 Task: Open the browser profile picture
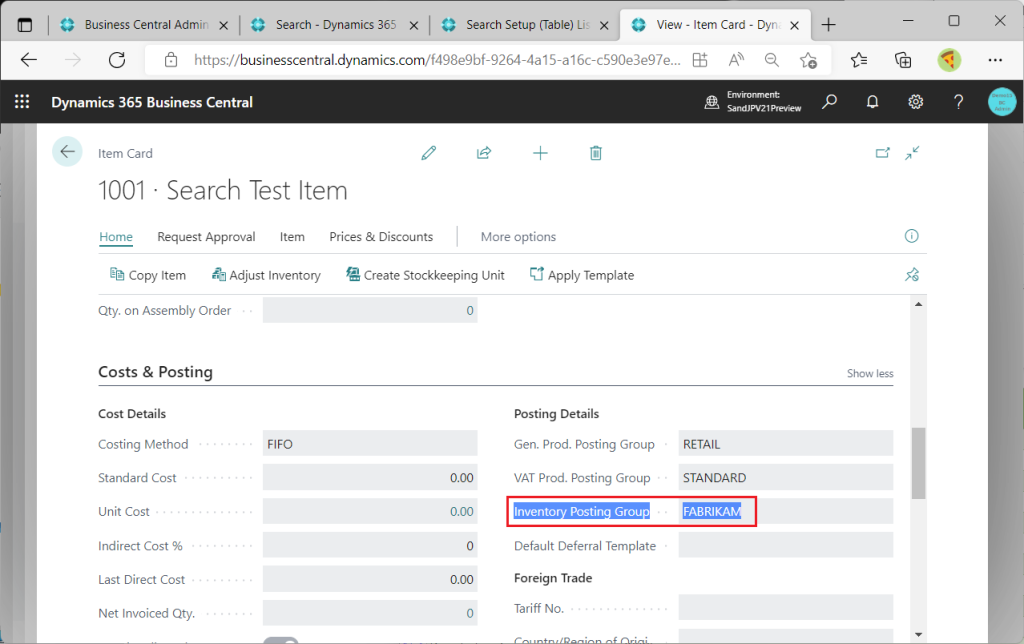point(949,60)
